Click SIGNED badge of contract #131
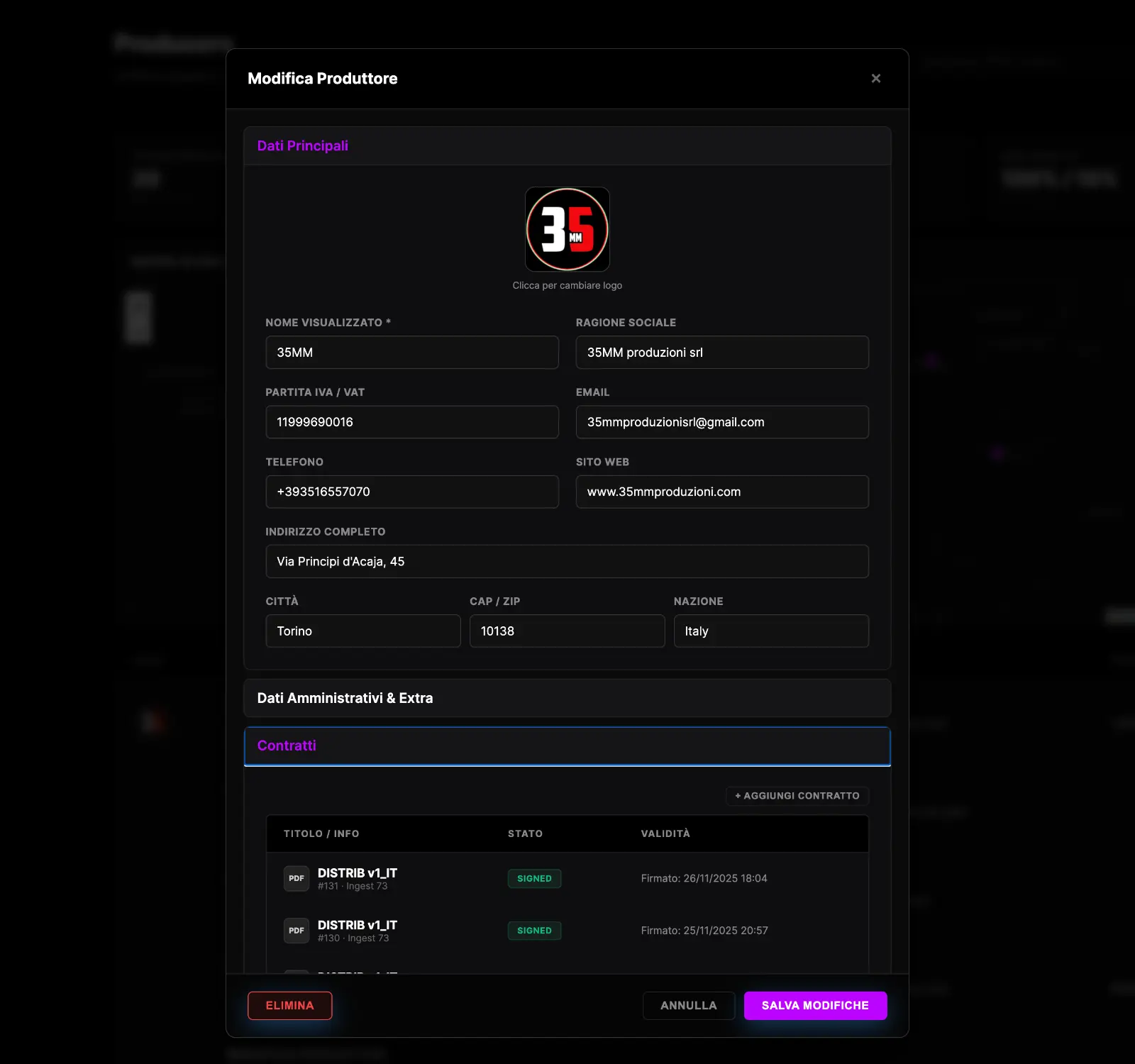Screen dimensions: 1135x1064 coord(534,878)
